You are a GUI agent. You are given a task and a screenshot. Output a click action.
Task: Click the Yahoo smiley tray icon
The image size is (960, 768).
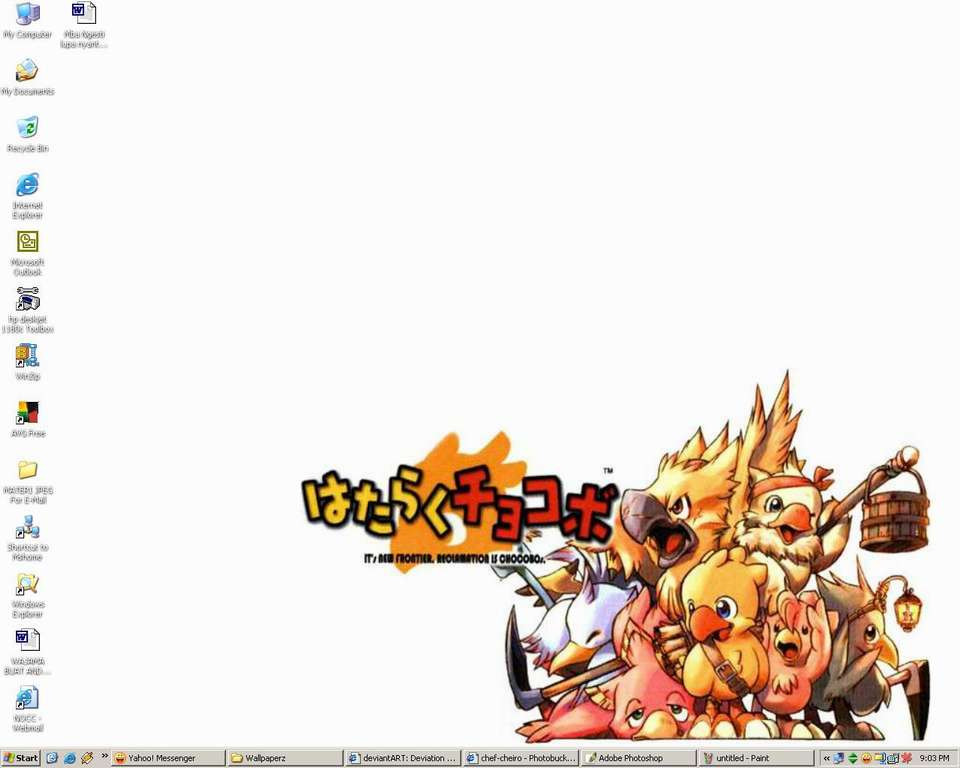[x=866, y=758]
